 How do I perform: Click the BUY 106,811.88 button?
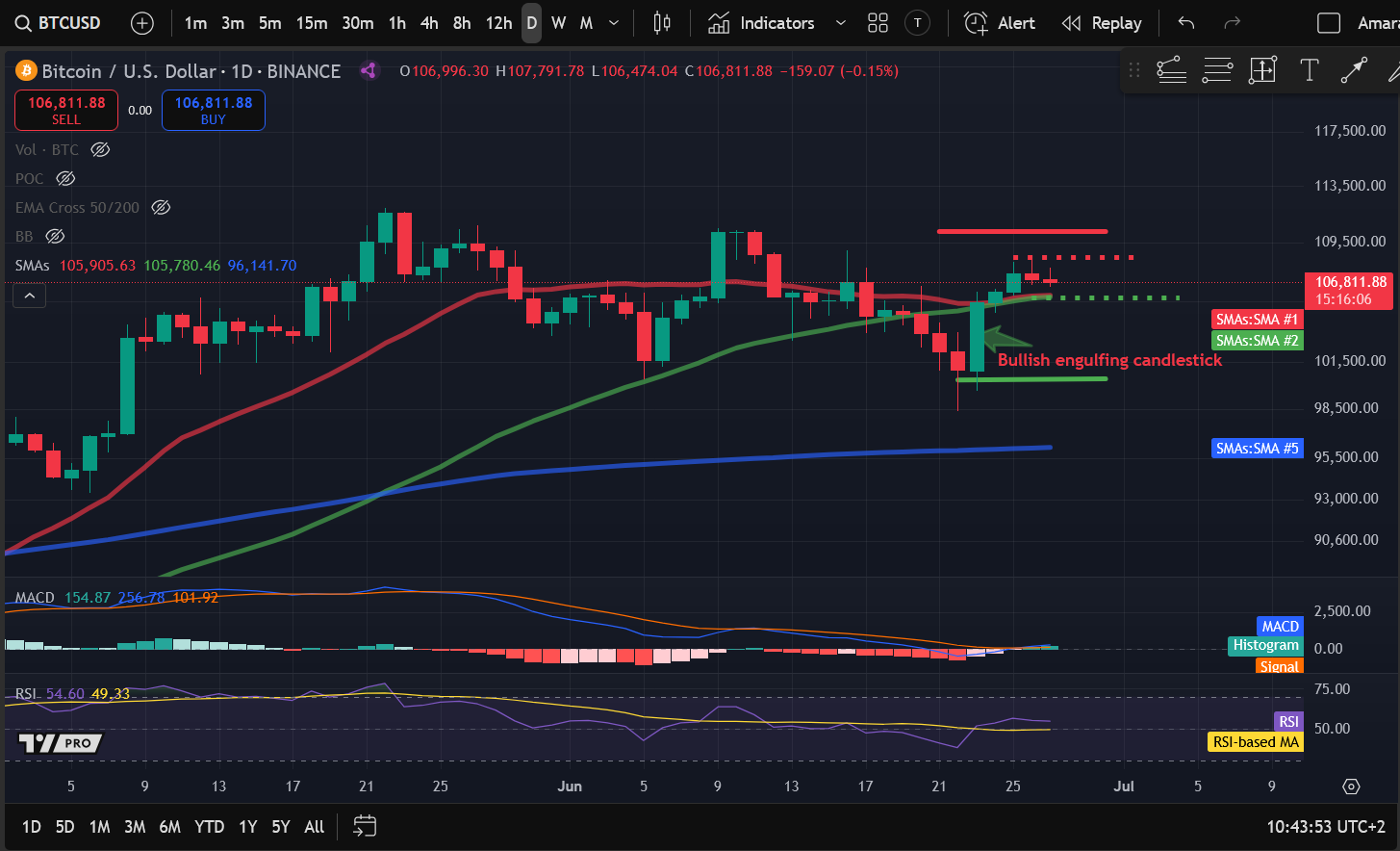coord(214,110)
